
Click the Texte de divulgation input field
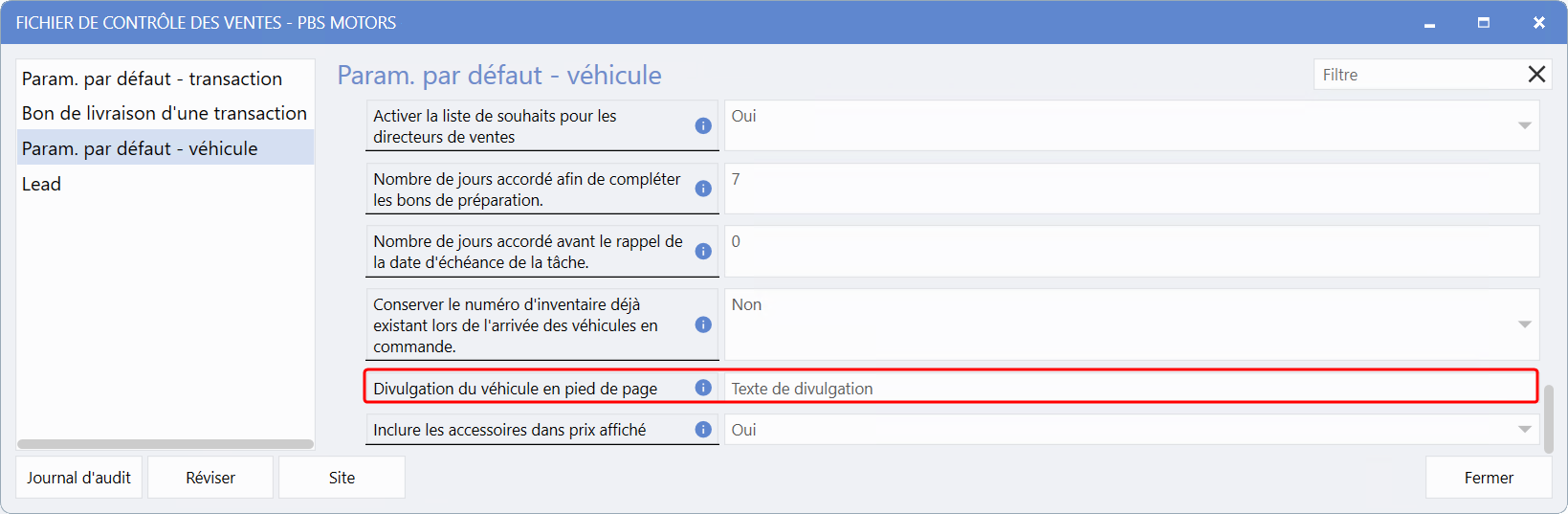click(1129, 389)
